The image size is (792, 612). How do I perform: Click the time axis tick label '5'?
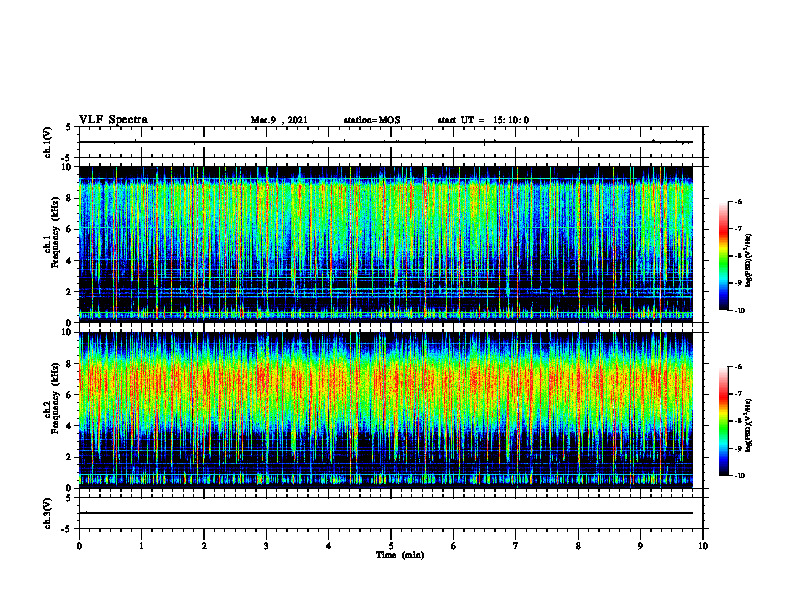pyautogui.click(x=391, y=546)
